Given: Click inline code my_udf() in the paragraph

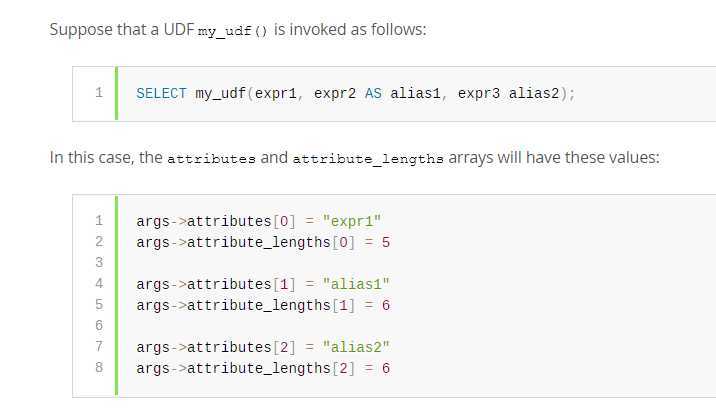Looking at the screenshot, I should (233, 31).
